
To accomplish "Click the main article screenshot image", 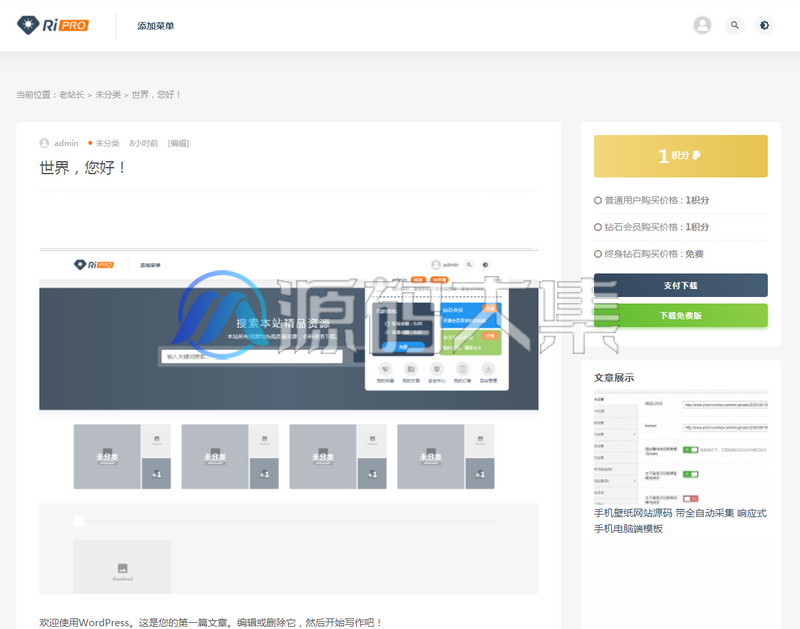I will (x=289, y=421).
